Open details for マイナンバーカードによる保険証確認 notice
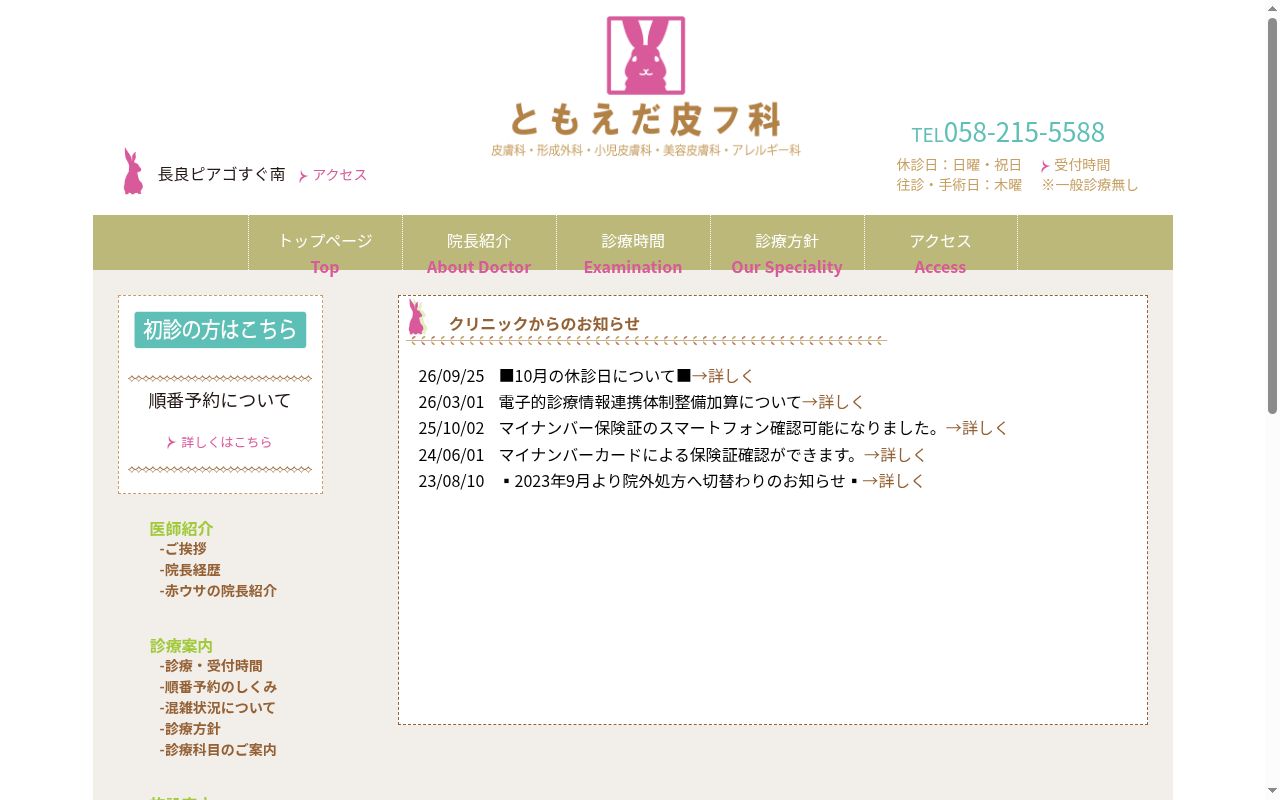The height and width of the screenshot is (800, 1280). pyautogui.click(x=895, y=455)
